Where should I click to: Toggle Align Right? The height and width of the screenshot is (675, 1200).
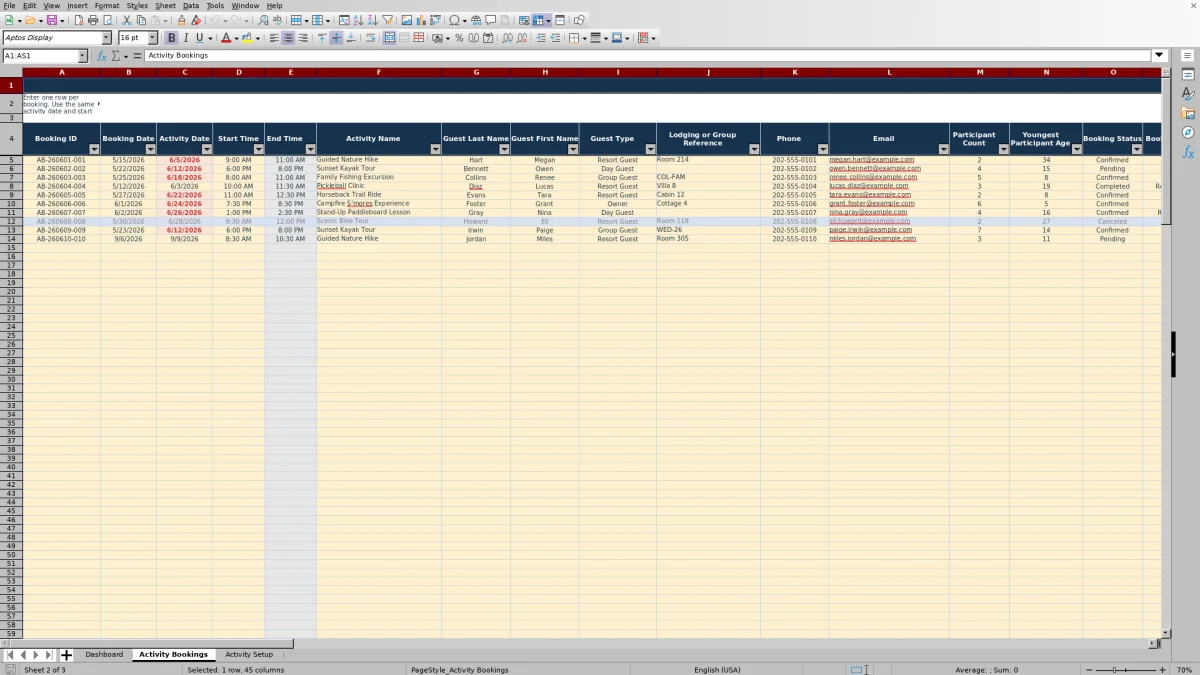pyautogui.click(x=302, y=38)
